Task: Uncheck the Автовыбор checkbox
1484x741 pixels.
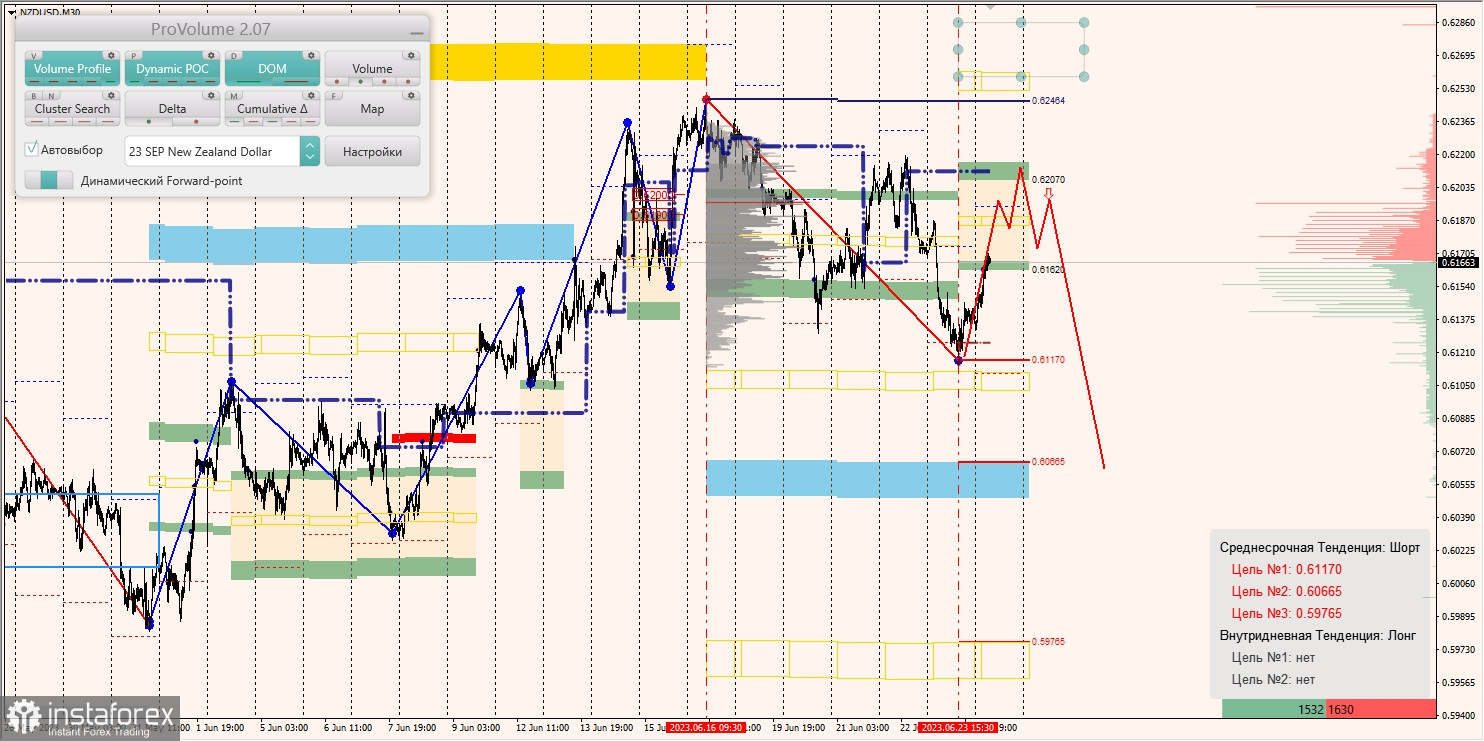Action: click(32, 149)
